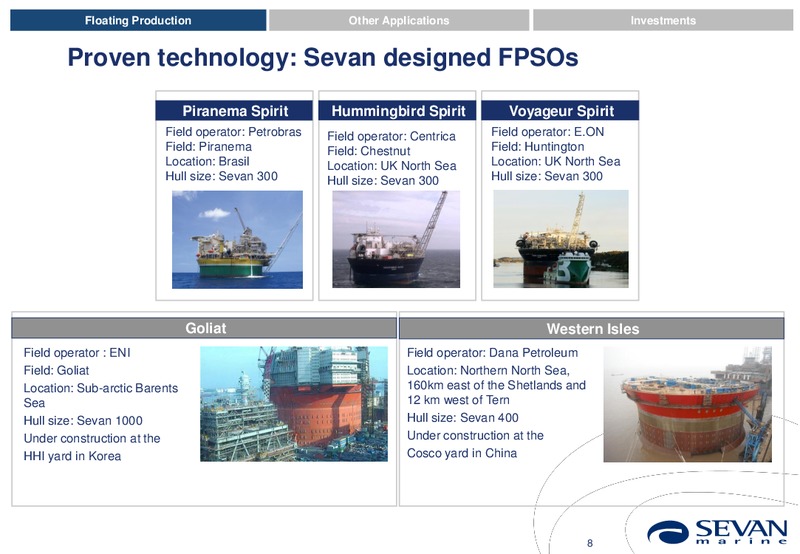Select Piranema 'Hull size: Sevan 300' text
800x554 pixels.
tap(221, 176)
